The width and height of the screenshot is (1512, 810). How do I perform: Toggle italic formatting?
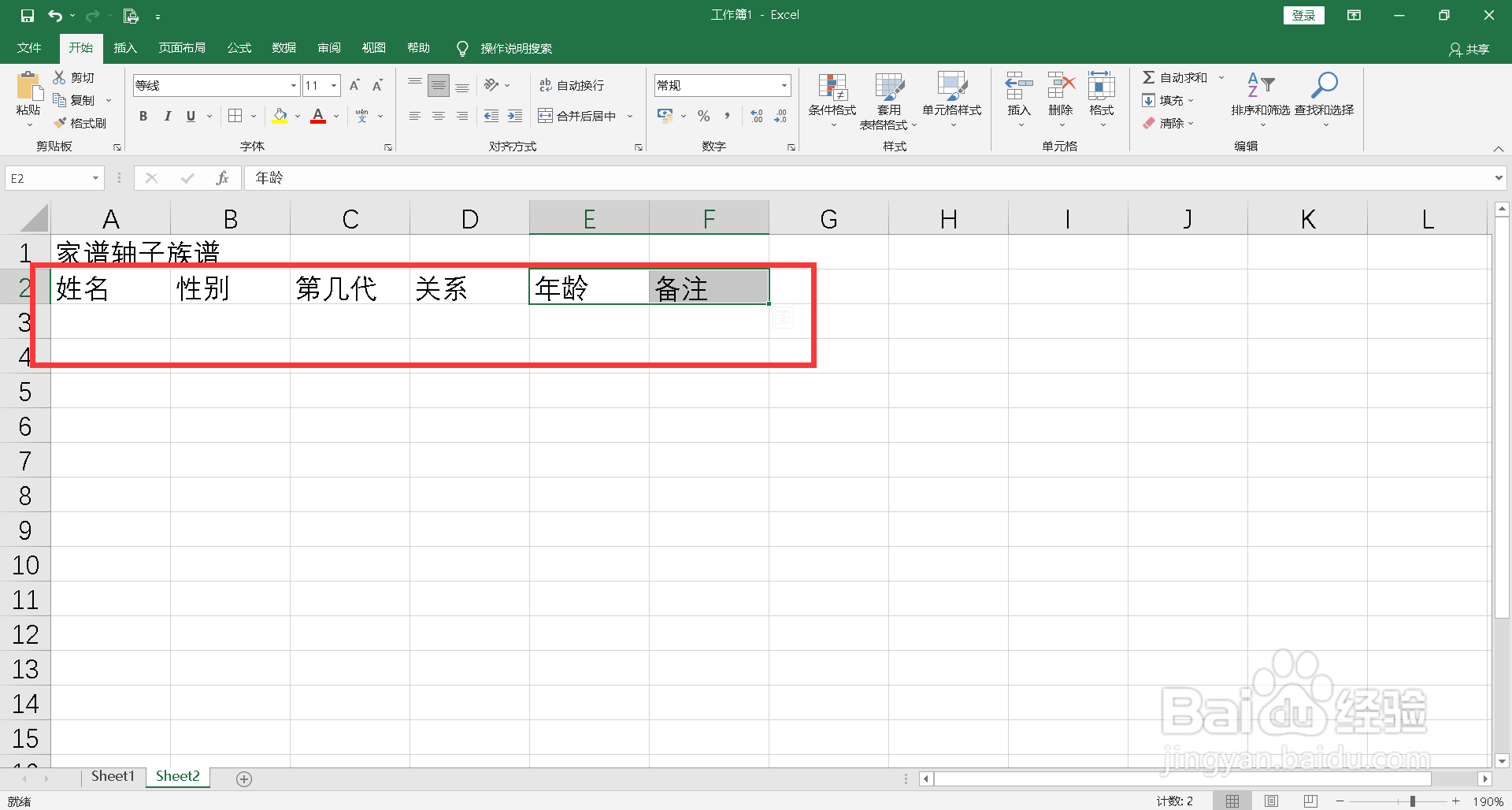pos(166,116)
